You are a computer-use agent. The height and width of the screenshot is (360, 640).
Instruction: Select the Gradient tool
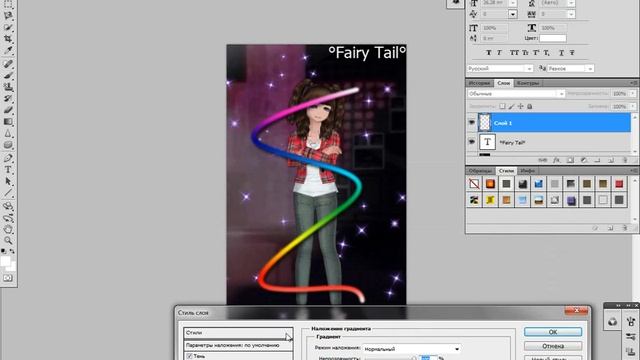[x=8, y=122]
